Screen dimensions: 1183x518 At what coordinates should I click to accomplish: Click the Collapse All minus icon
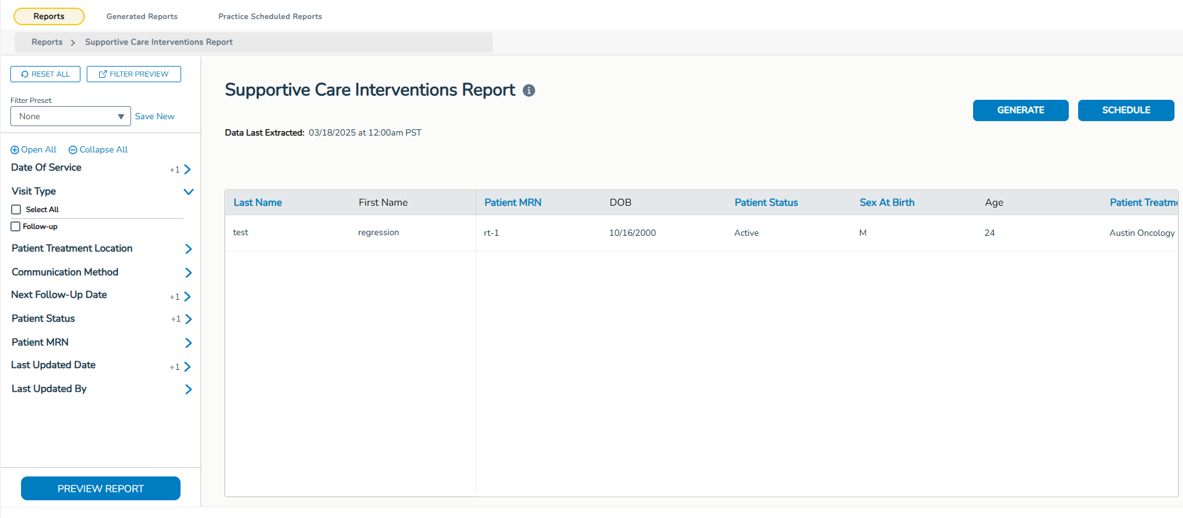[73, 150]
